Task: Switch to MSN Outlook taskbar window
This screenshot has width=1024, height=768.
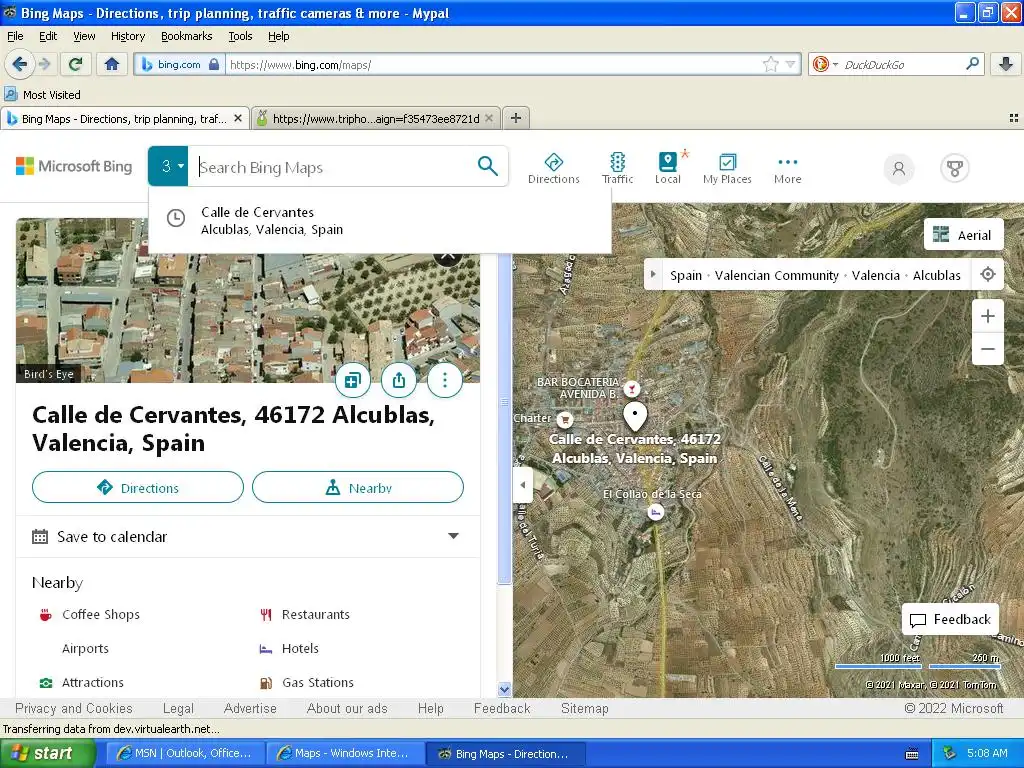Action: 185,753
